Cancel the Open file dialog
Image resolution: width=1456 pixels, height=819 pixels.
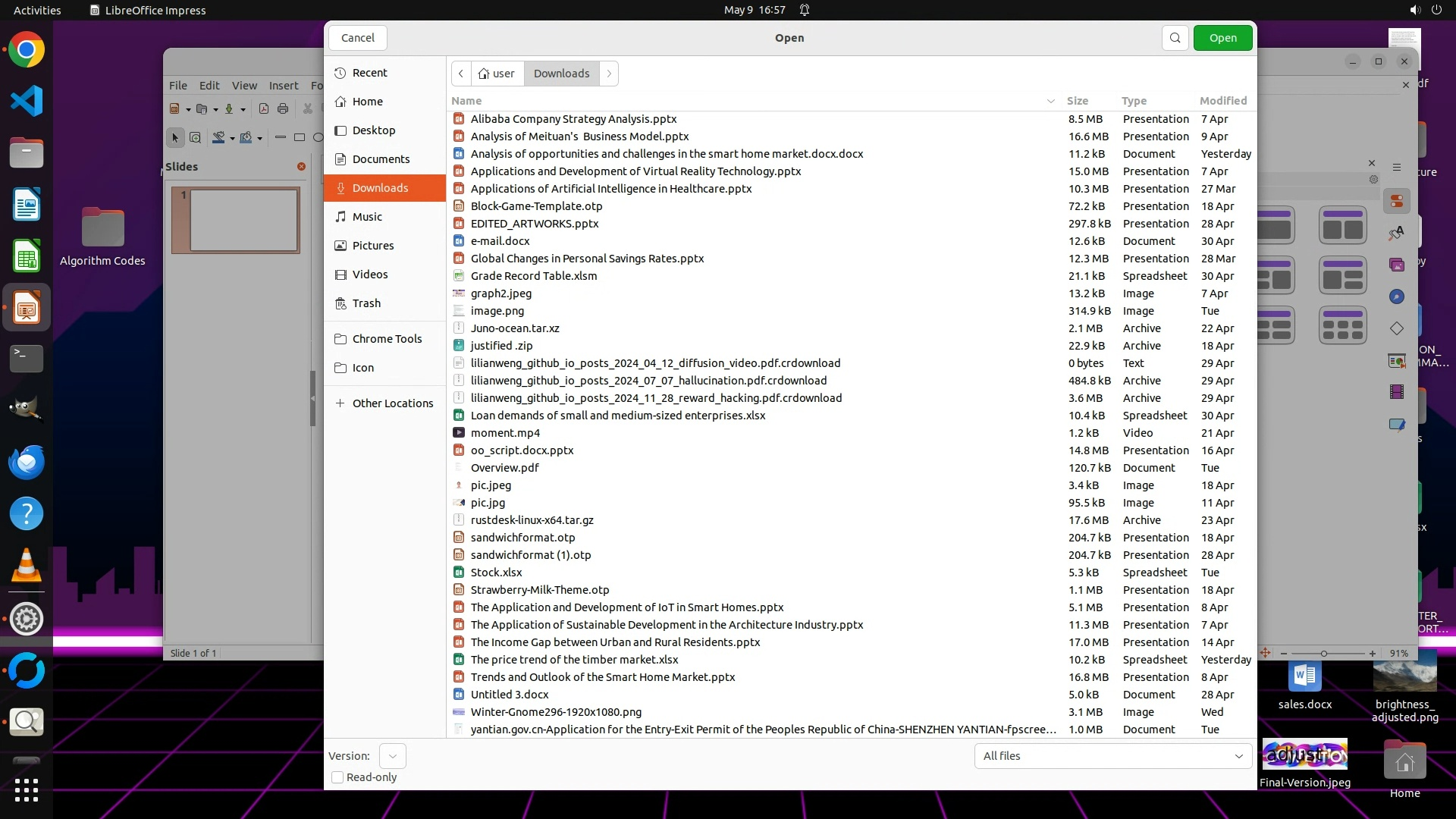pos(357,38)
